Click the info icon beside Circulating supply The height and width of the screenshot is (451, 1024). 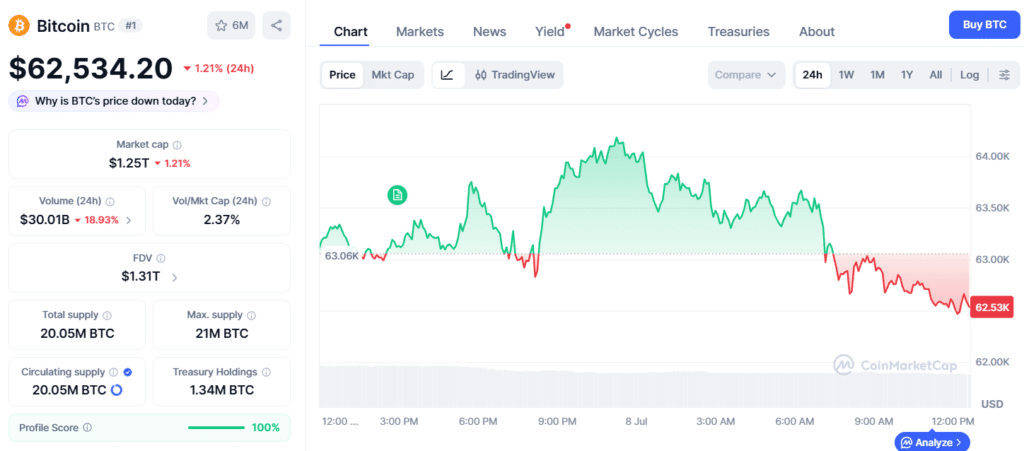114,372
